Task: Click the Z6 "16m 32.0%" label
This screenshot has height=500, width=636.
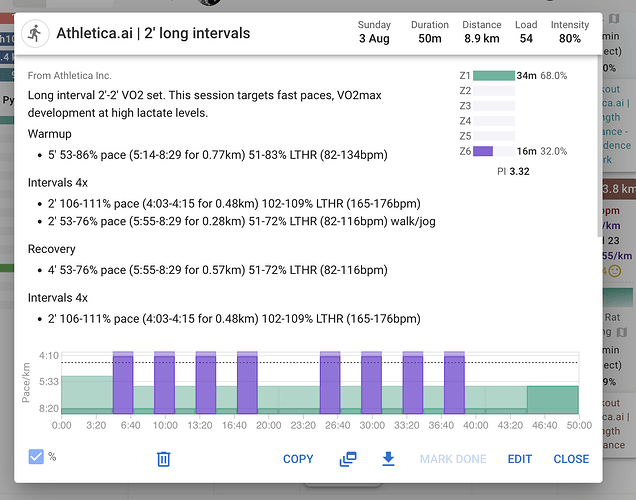Action: pyautogui.click(x=541, y=151)
